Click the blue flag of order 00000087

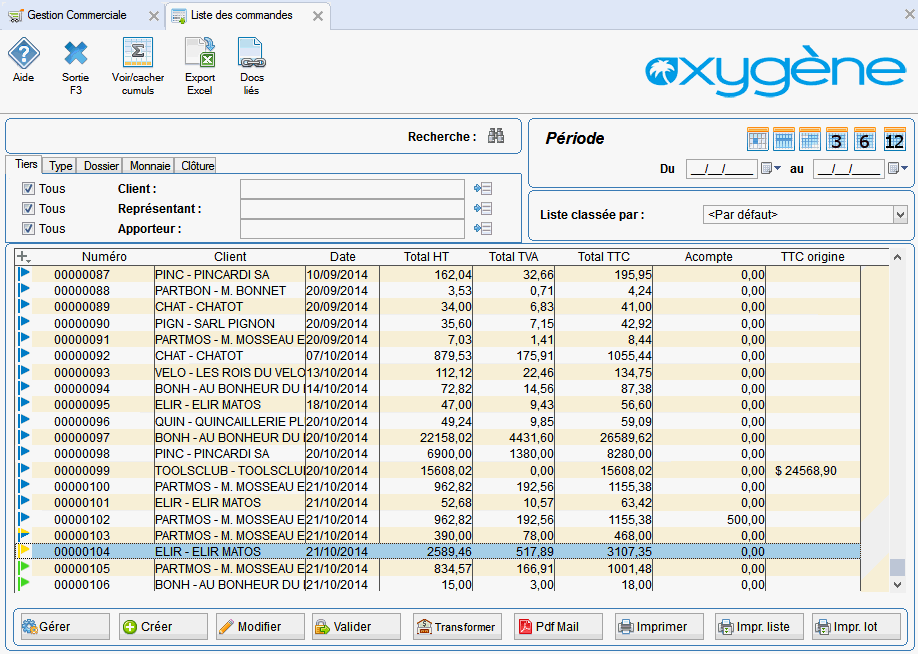[24, 274]
